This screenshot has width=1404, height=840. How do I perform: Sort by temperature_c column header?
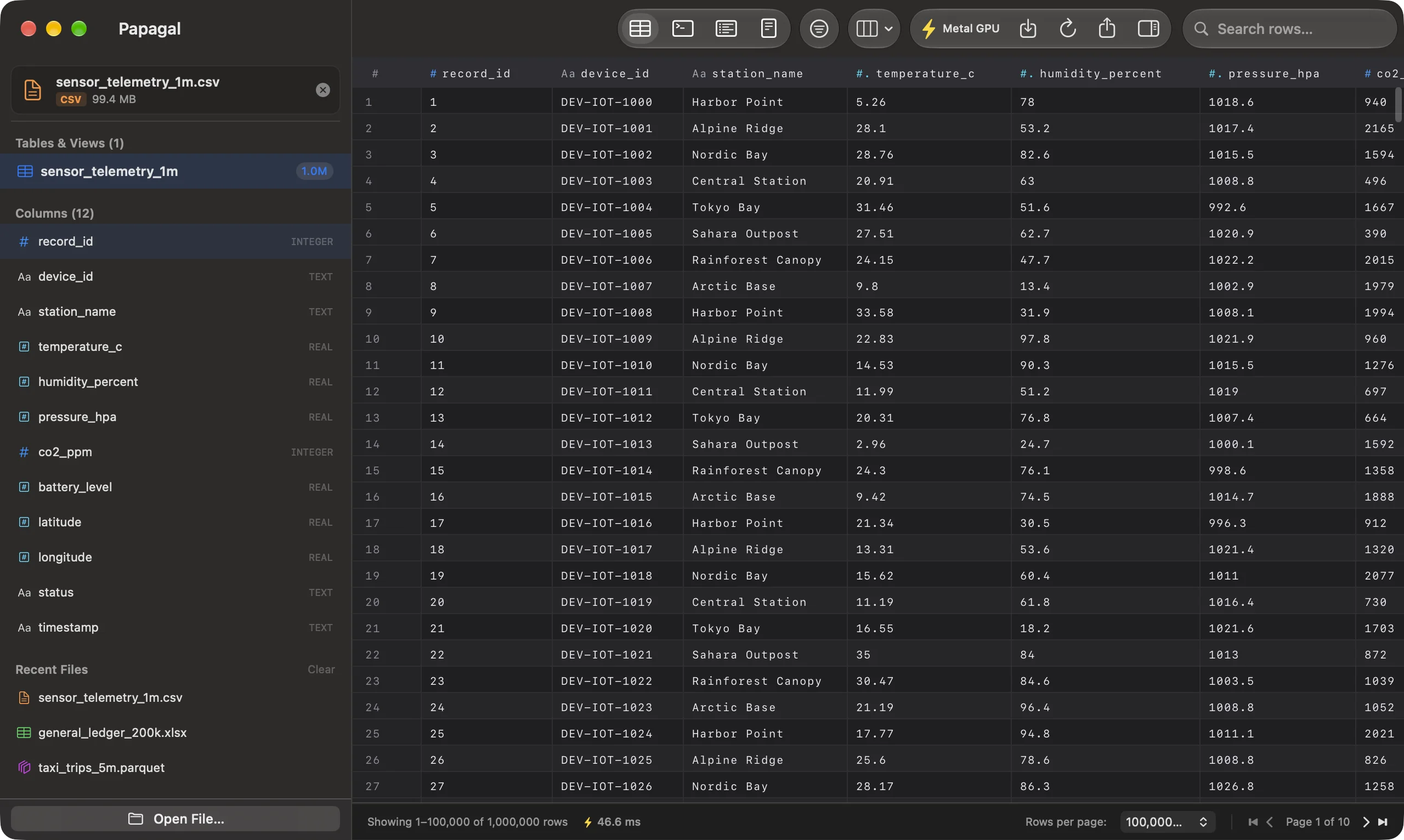point(929,73)
